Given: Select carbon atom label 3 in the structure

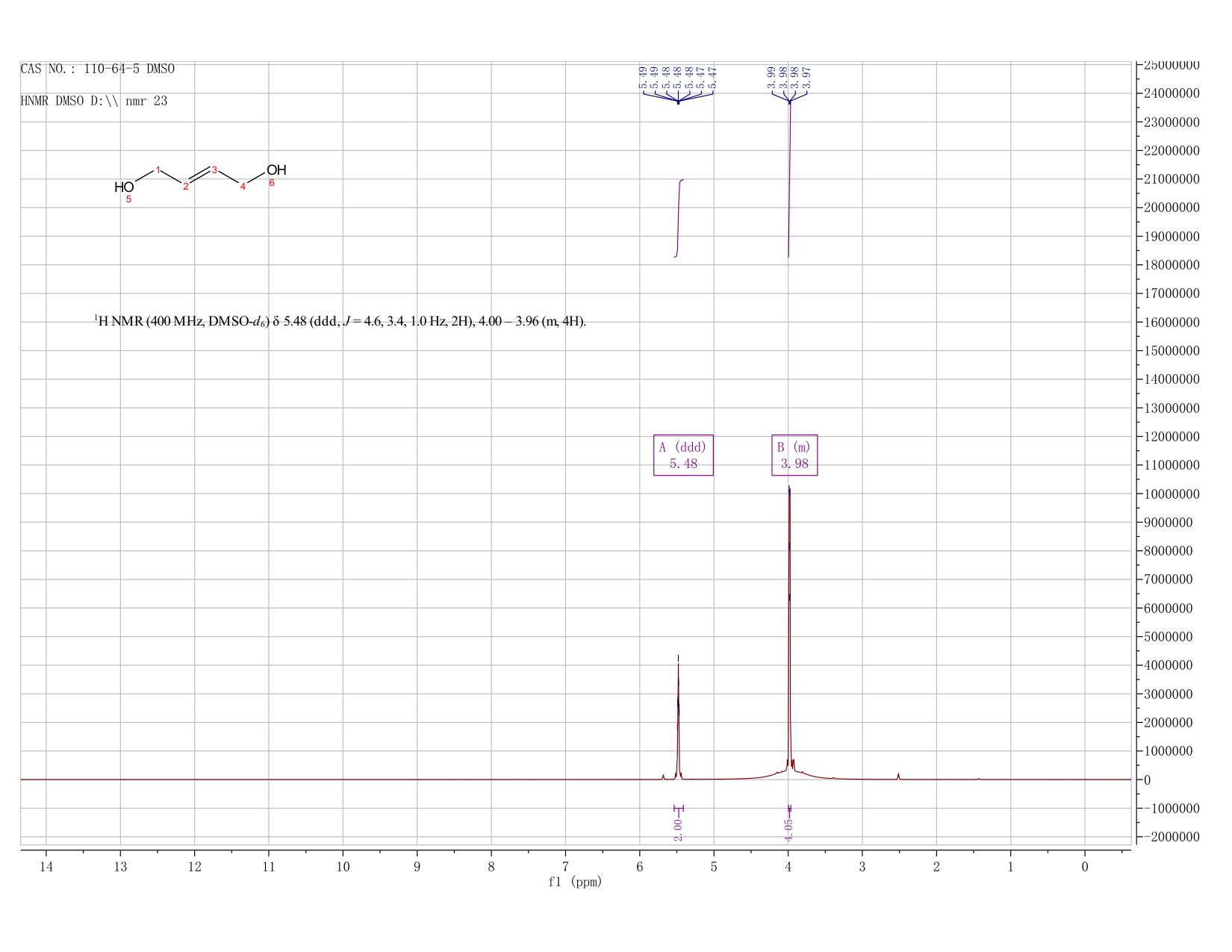Looking at the screenshot, I should pos(214,170).
